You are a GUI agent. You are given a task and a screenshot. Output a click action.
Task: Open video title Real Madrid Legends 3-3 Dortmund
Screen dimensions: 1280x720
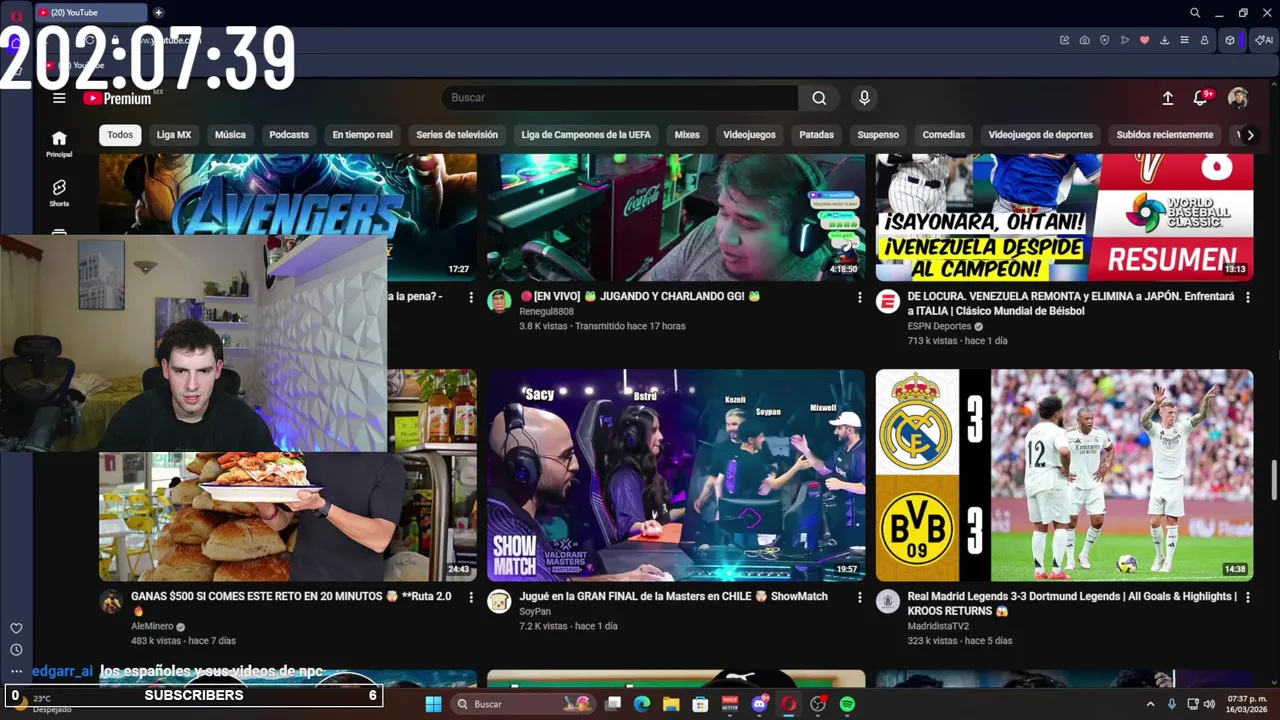click(1072, 603)
